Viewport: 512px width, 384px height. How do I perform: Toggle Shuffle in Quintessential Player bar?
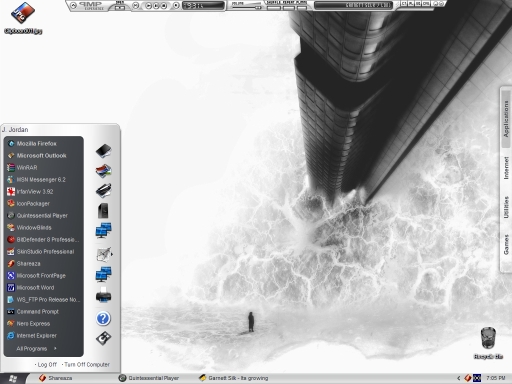[x=274, y=7]
